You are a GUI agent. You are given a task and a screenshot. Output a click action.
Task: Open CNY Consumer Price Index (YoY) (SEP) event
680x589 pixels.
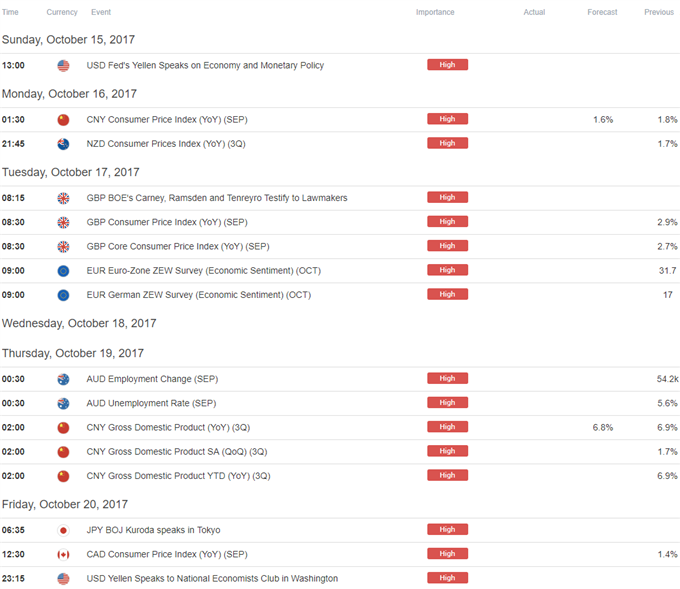[x=167, y=120]
